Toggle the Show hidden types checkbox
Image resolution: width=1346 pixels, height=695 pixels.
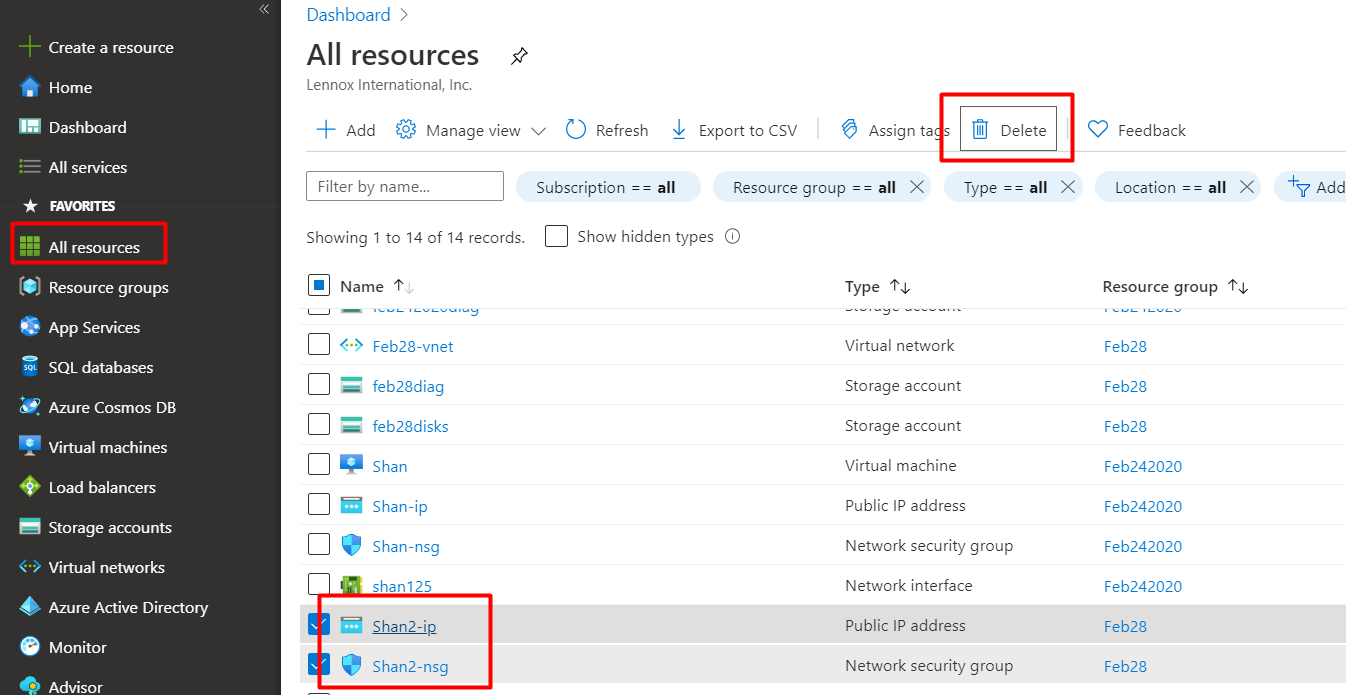pos(557,236)
